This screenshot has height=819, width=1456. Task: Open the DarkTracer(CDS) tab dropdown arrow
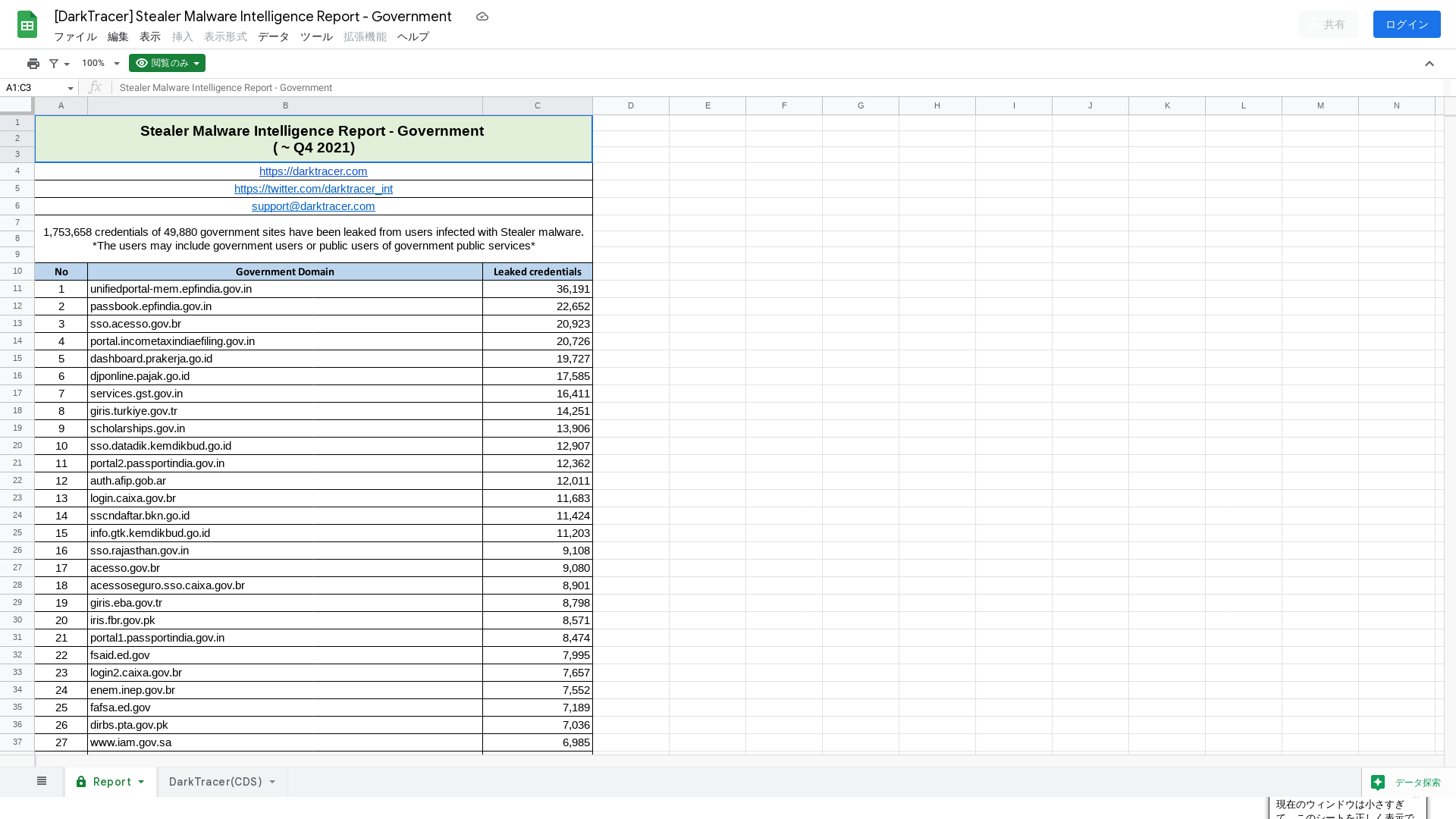point(272,782)
